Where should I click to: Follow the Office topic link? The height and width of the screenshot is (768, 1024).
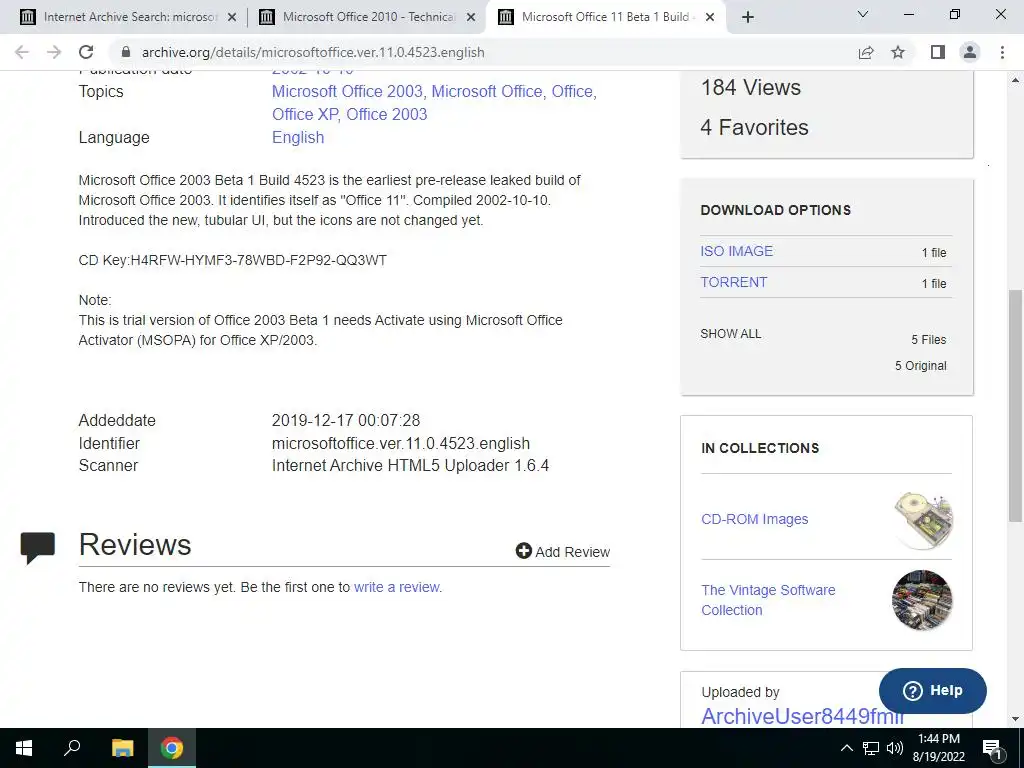pos(572,91)
